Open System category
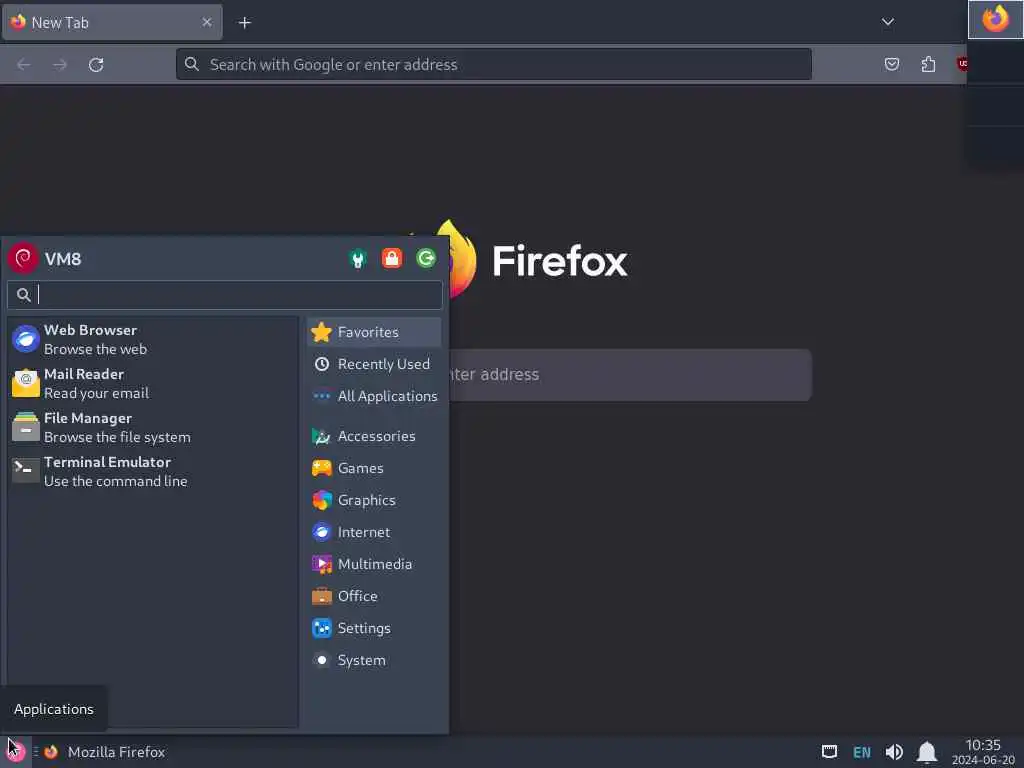The width and height of the screenshot is (1024, 768). [374, 660]
